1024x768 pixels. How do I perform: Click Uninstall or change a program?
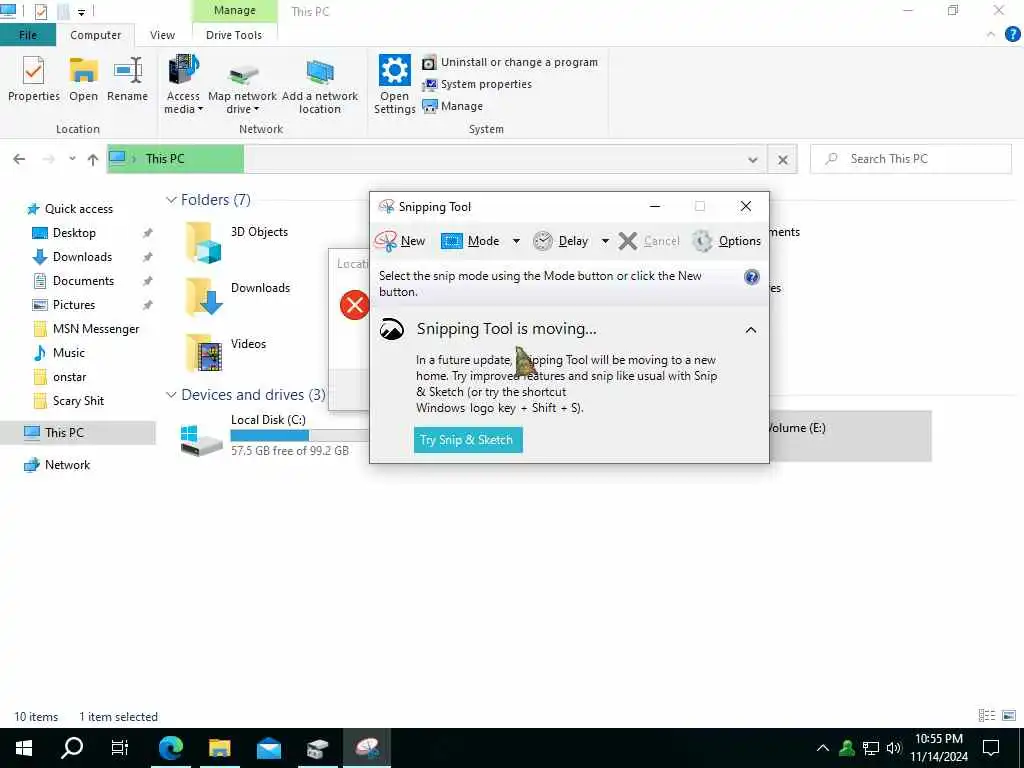click(509, 62)
